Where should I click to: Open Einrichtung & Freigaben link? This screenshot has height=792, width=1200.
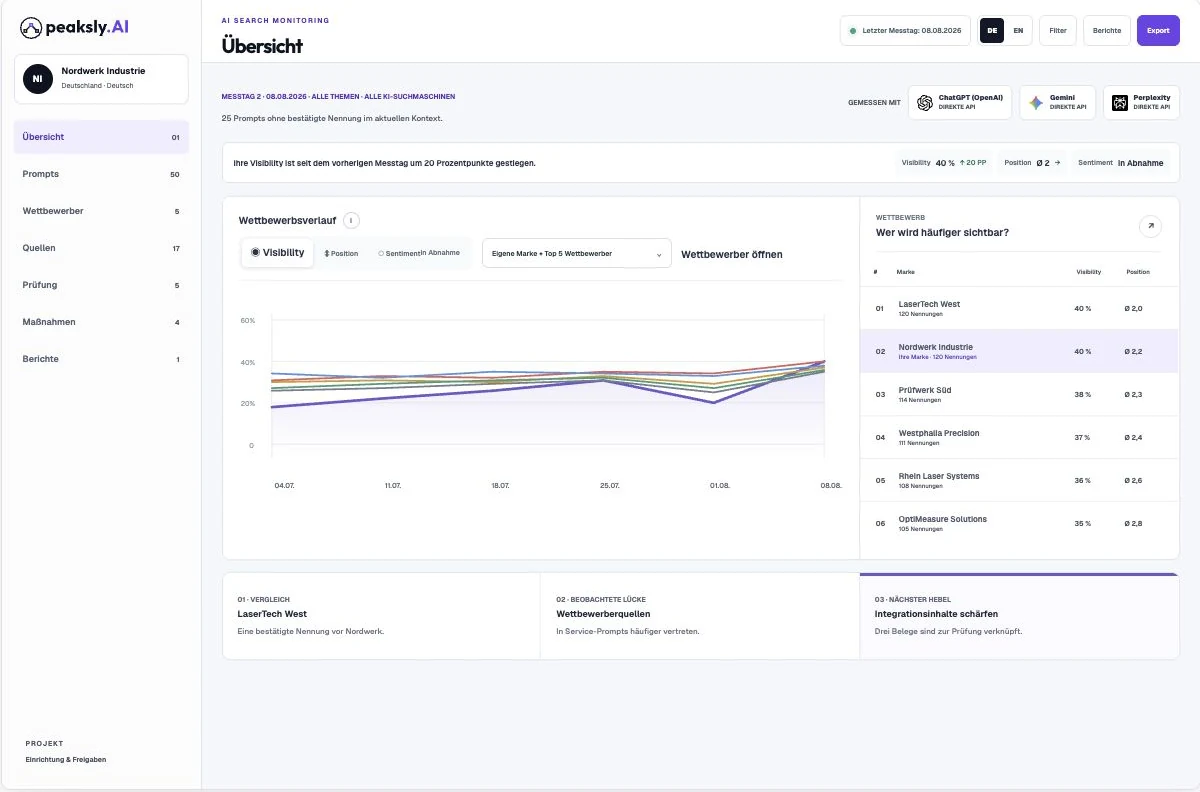click(x=66, y=759)
